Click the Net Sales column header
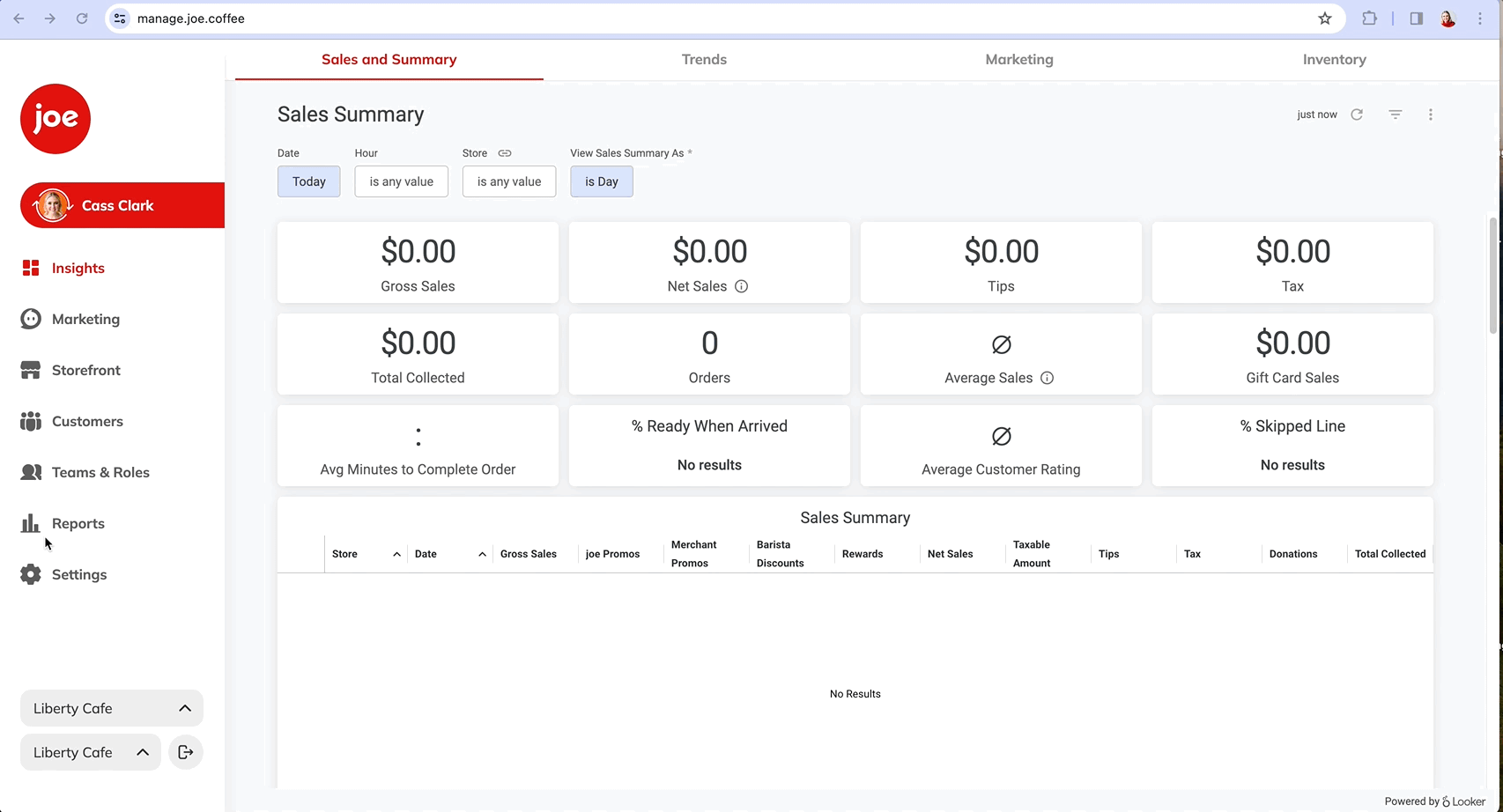The width and height of the screenshot is (1503, 812). [x=951, y=554]
